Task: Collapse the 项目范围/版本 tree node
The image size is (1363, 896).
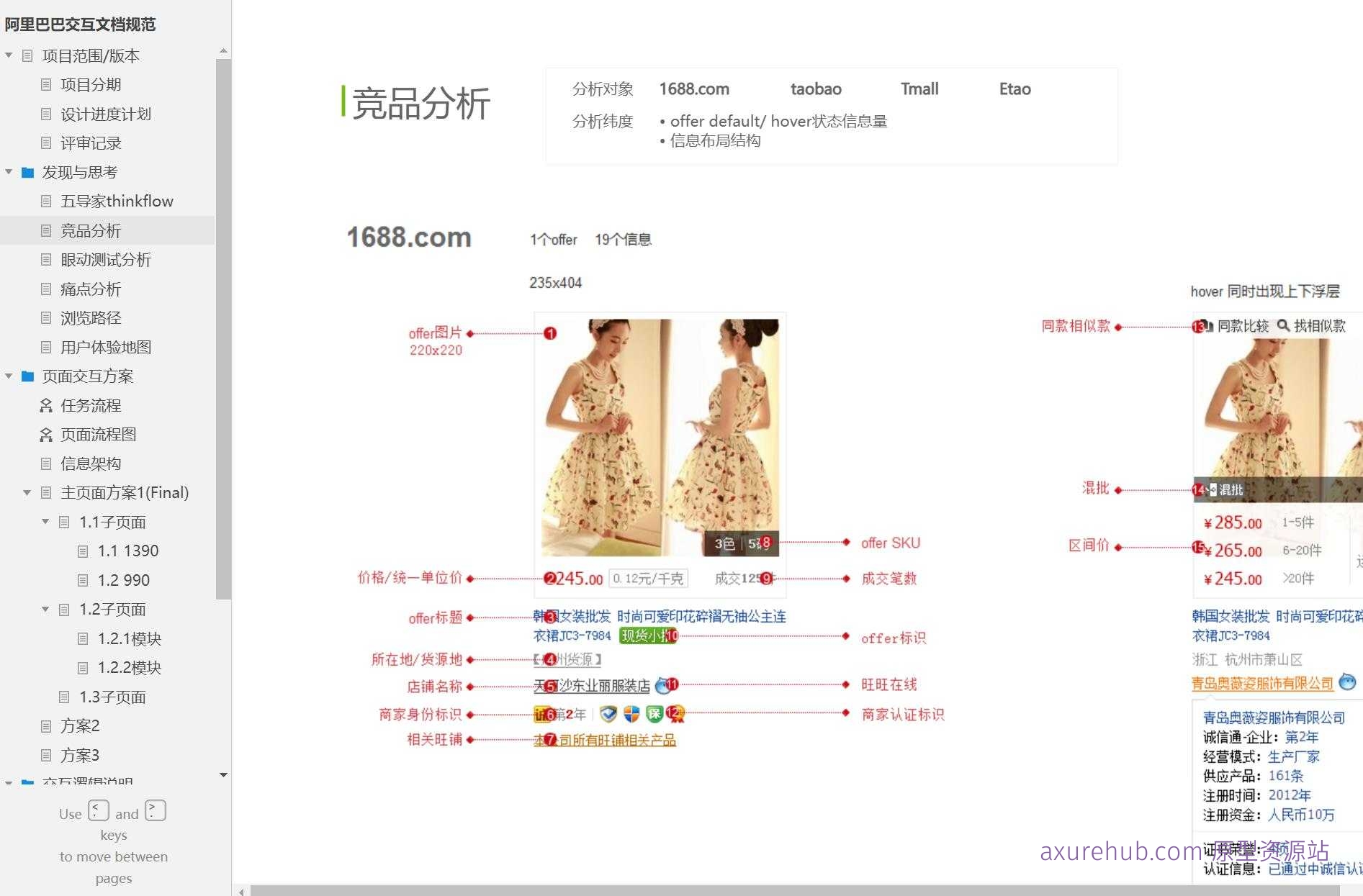Action: pos(9,55)
